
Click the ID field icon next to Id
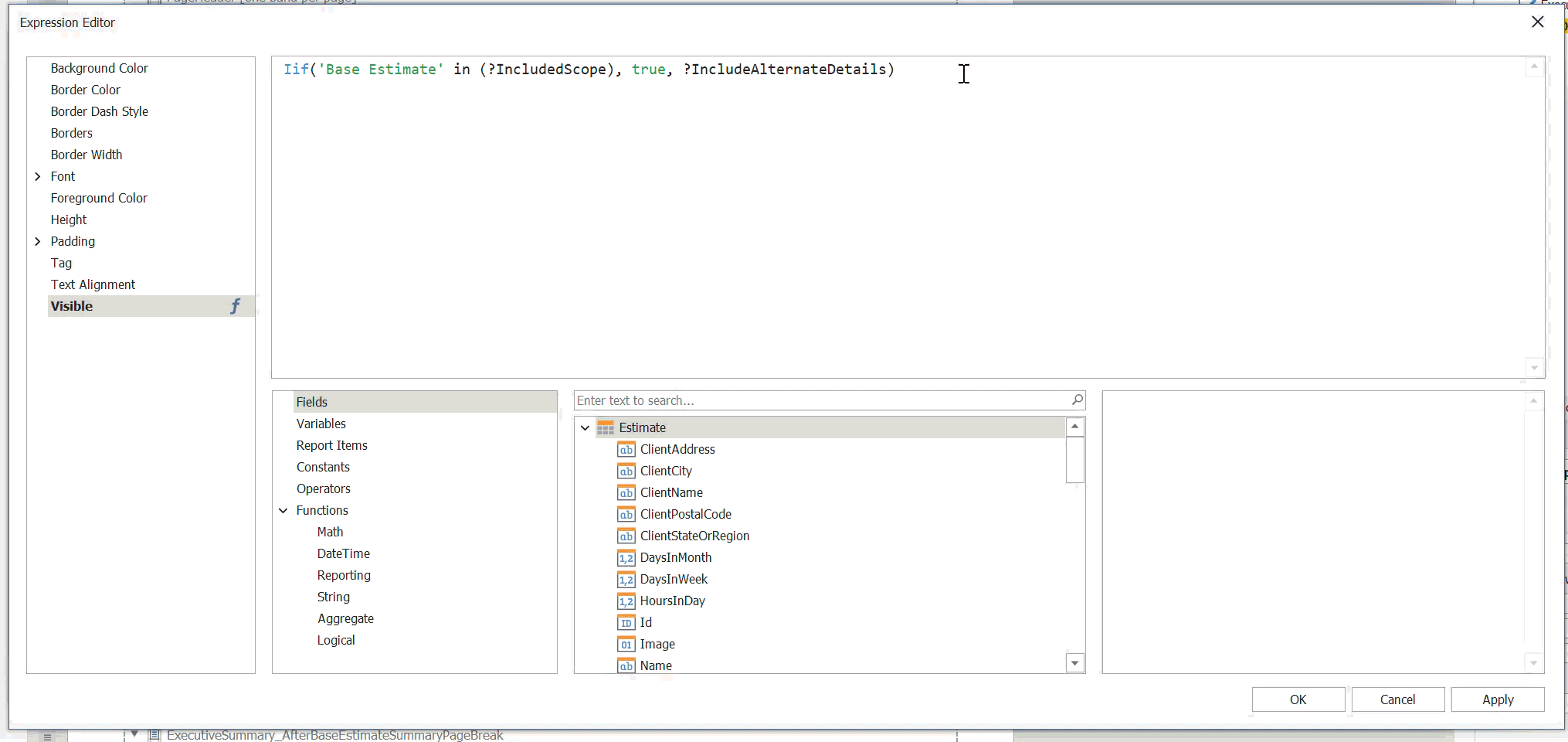626,622
